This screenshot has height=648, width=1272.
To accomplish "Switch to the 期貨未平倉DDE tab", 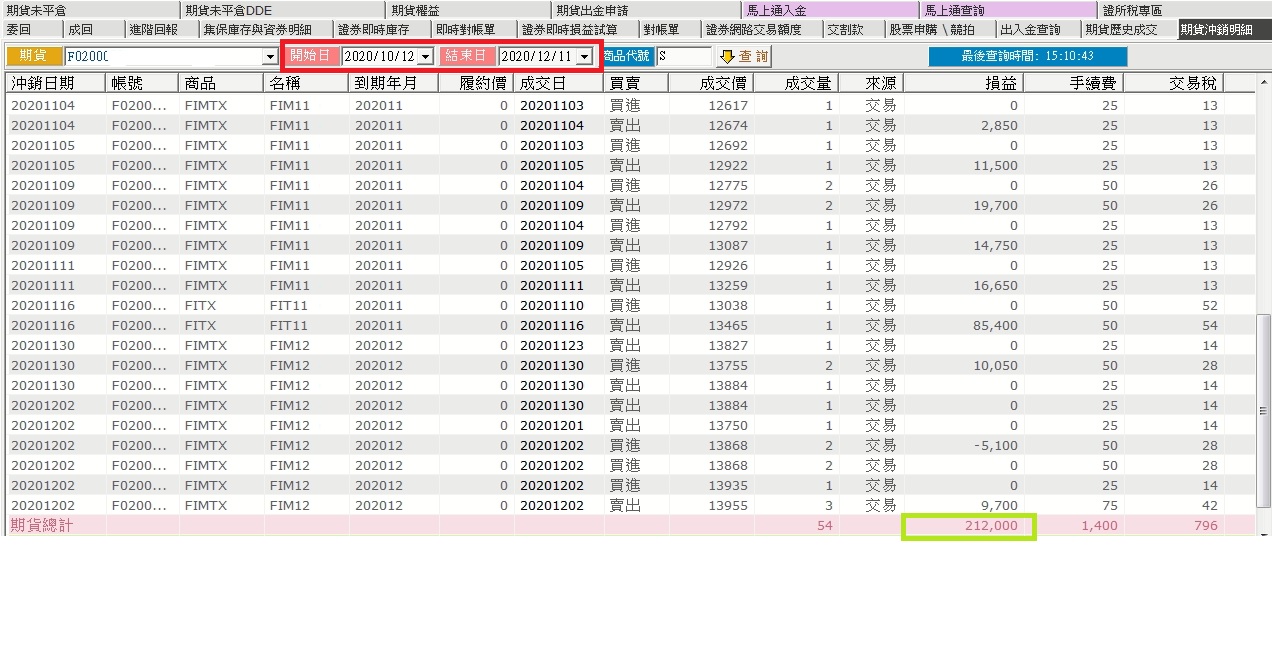I will pyautogui.click(x=283, y=10).
